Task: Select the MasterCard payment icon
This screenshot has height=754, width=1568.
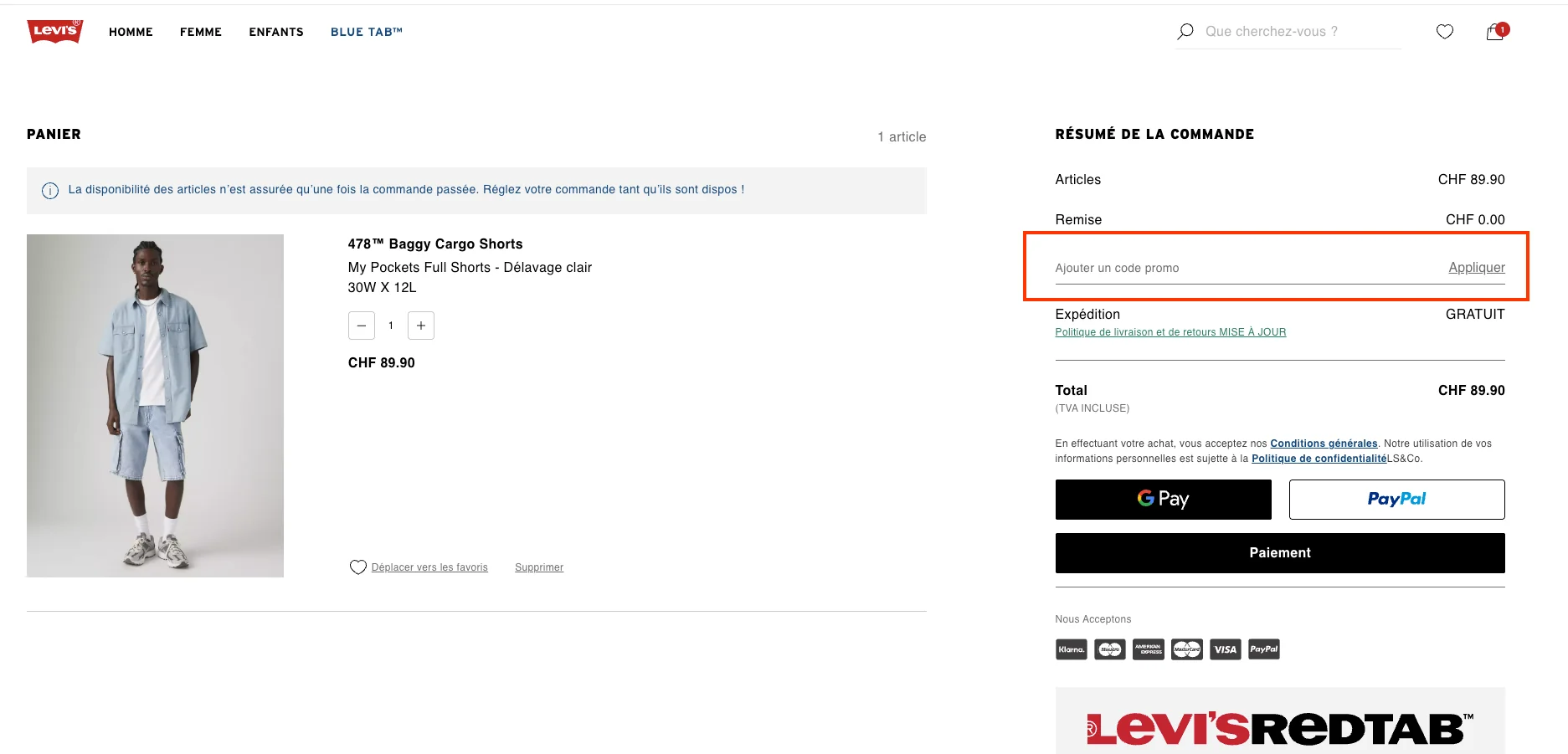Action: [x=1187, y=649]
